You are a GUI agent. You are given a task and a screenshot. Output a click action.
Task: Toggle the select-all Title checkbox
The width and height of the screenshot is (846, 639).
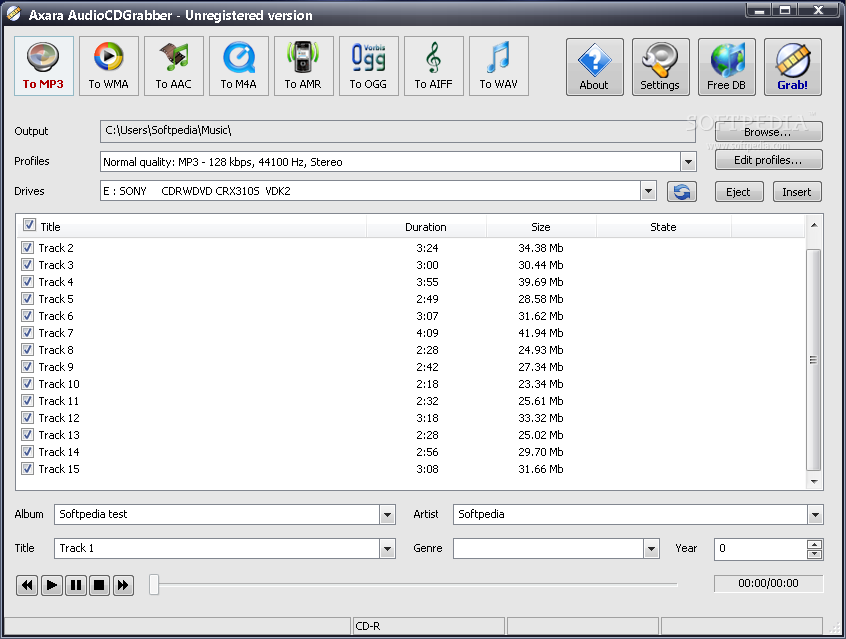[x=29, y=225]
